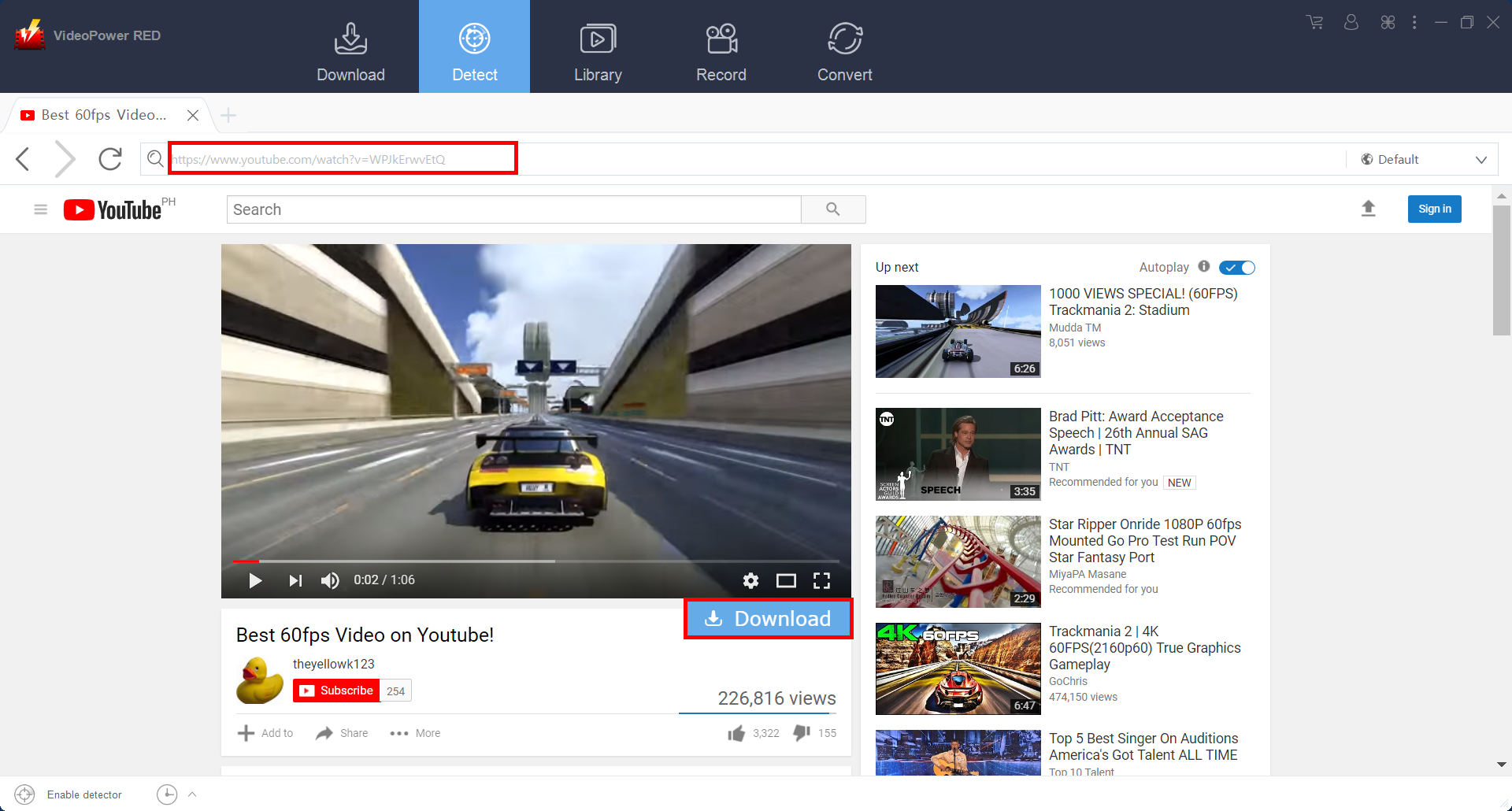Mute the video player audio

tap(330, 580)
